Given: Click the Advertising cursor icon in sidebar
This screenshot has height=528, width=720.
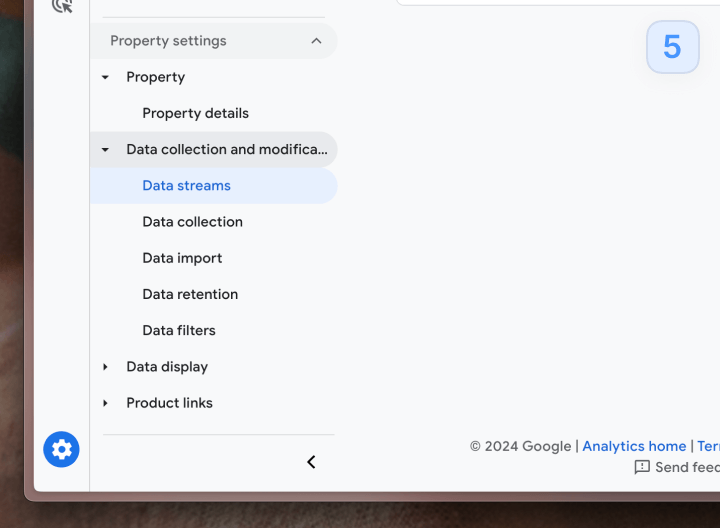Looking at the screenshot, I should point(62,6).
